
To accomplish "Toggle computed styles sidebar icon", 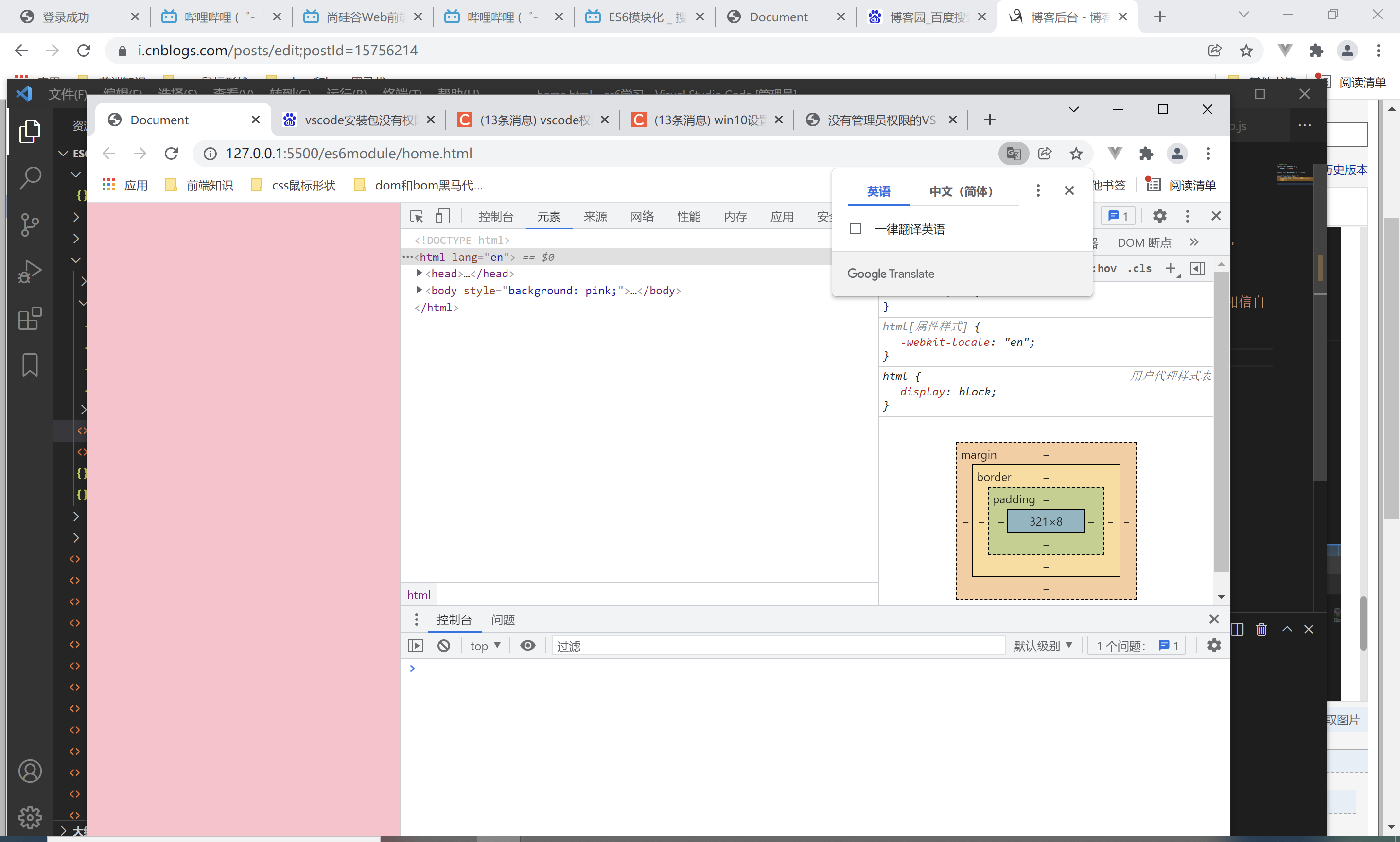I will tap(1197, 268).
